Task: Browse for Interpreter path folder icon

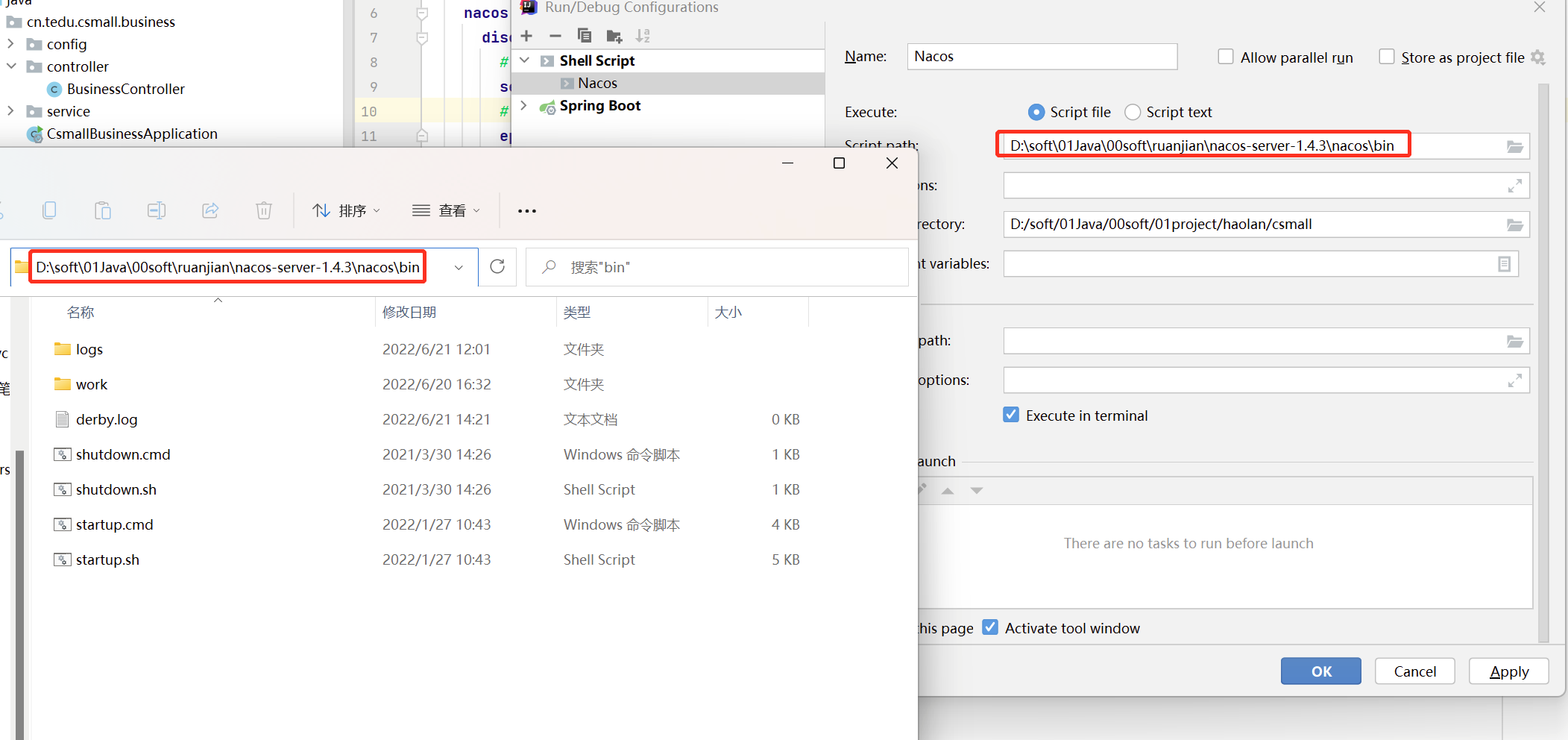Action: coord(1515,342)
